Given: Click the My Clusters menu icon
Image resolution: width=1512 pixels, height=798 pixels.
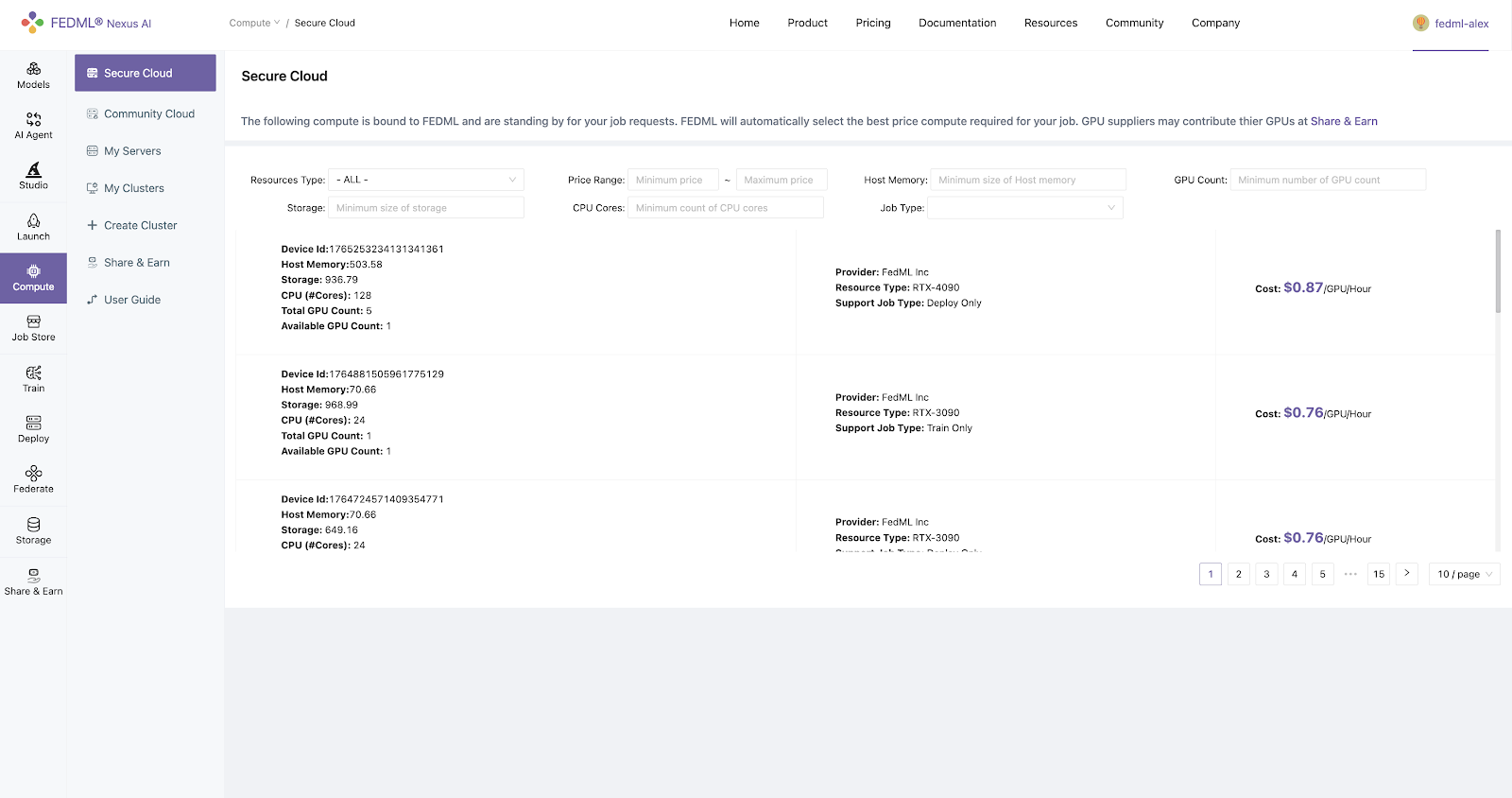Looking at the screenshot, I should [93, 188].
